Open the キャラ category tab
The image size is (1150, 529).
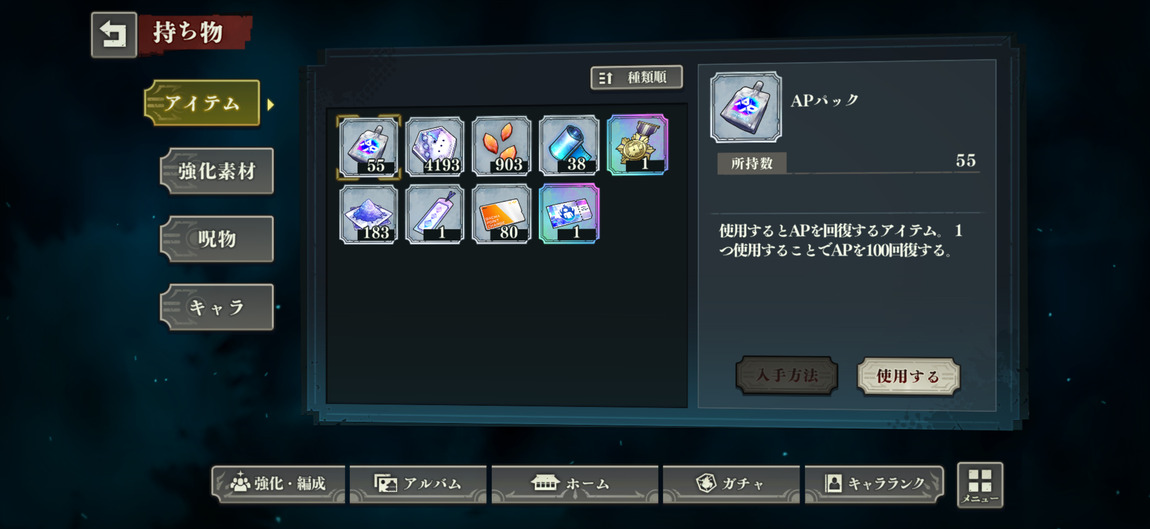(x=216, y=307)
